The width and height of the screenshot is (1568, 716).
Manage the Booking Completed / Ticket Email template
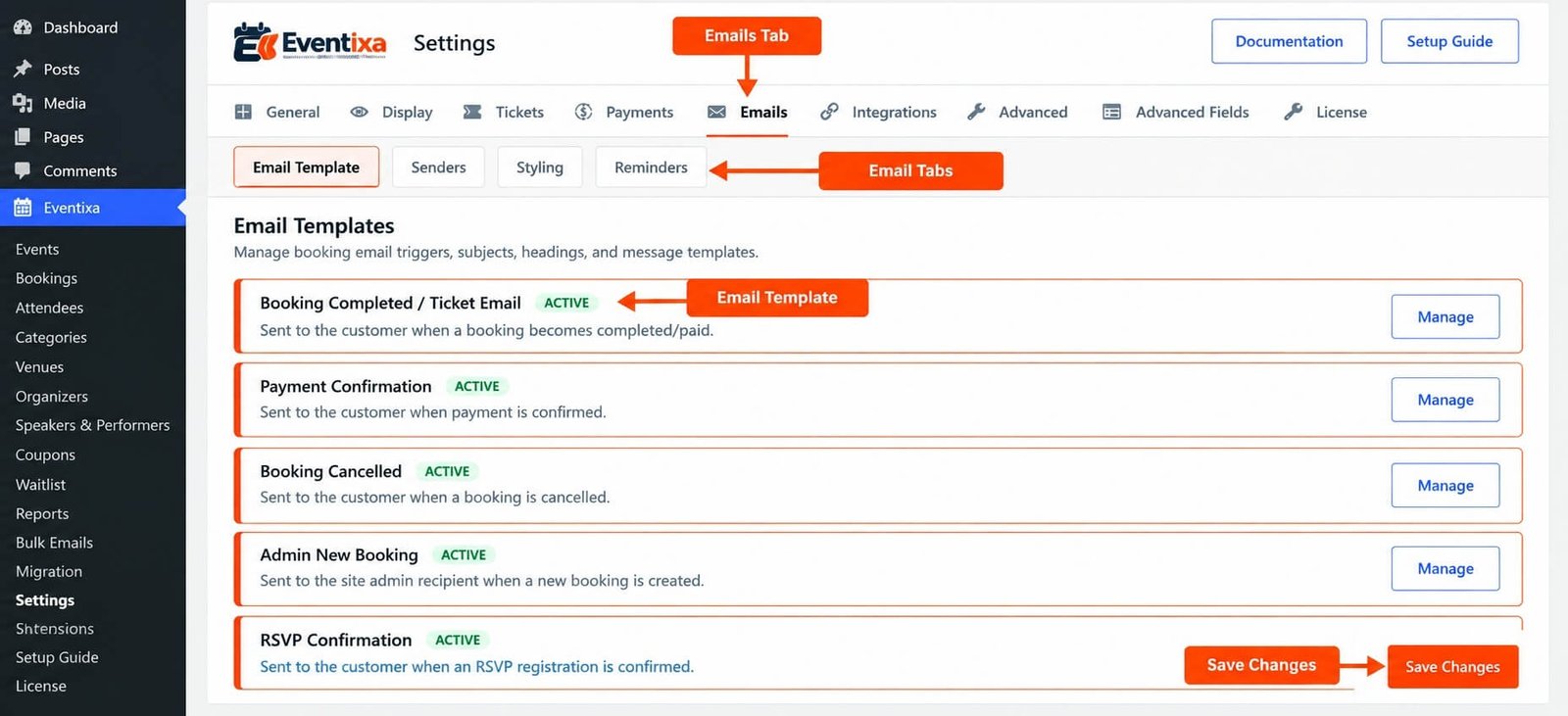[1445, 316]
